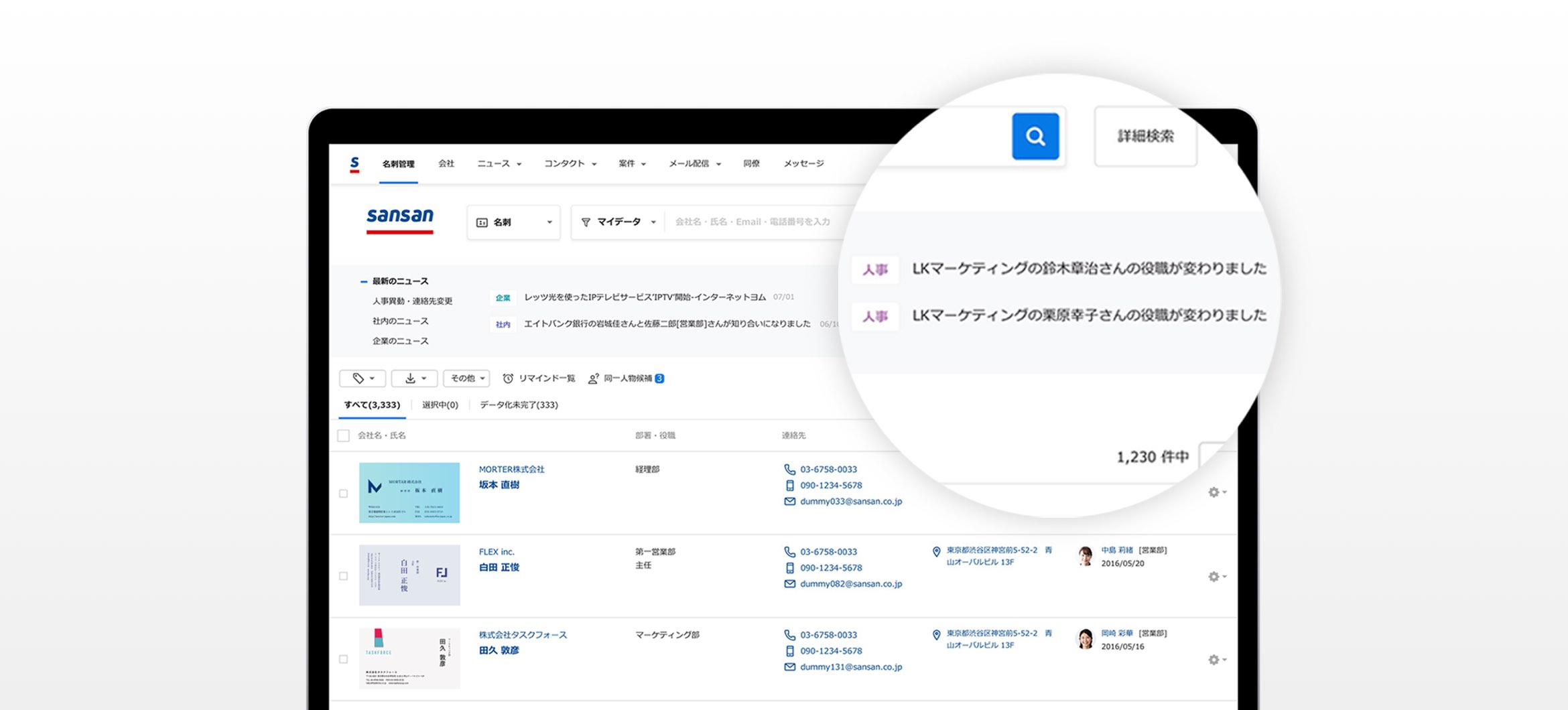Open gear menu for 白田 正俊 row

coord(1217,577)
